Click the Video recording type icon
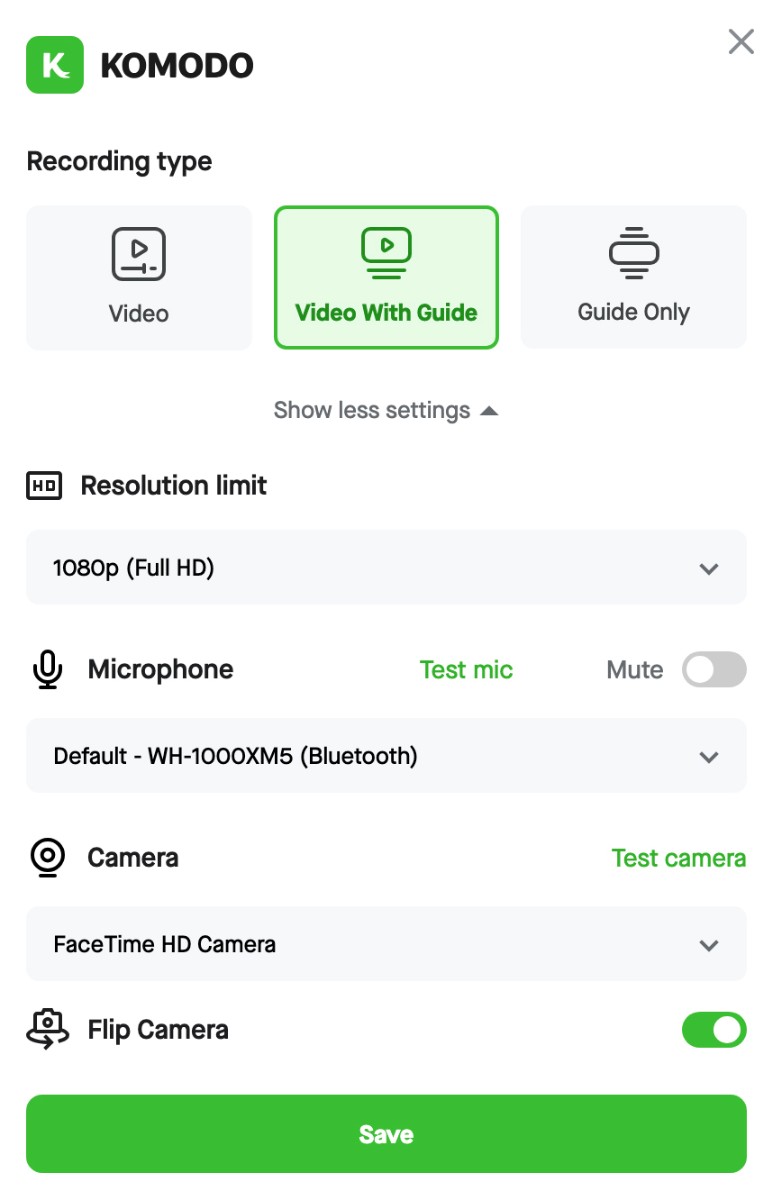Image resolution: width=774 pixels, height=1200 pixels. (138, 254)
